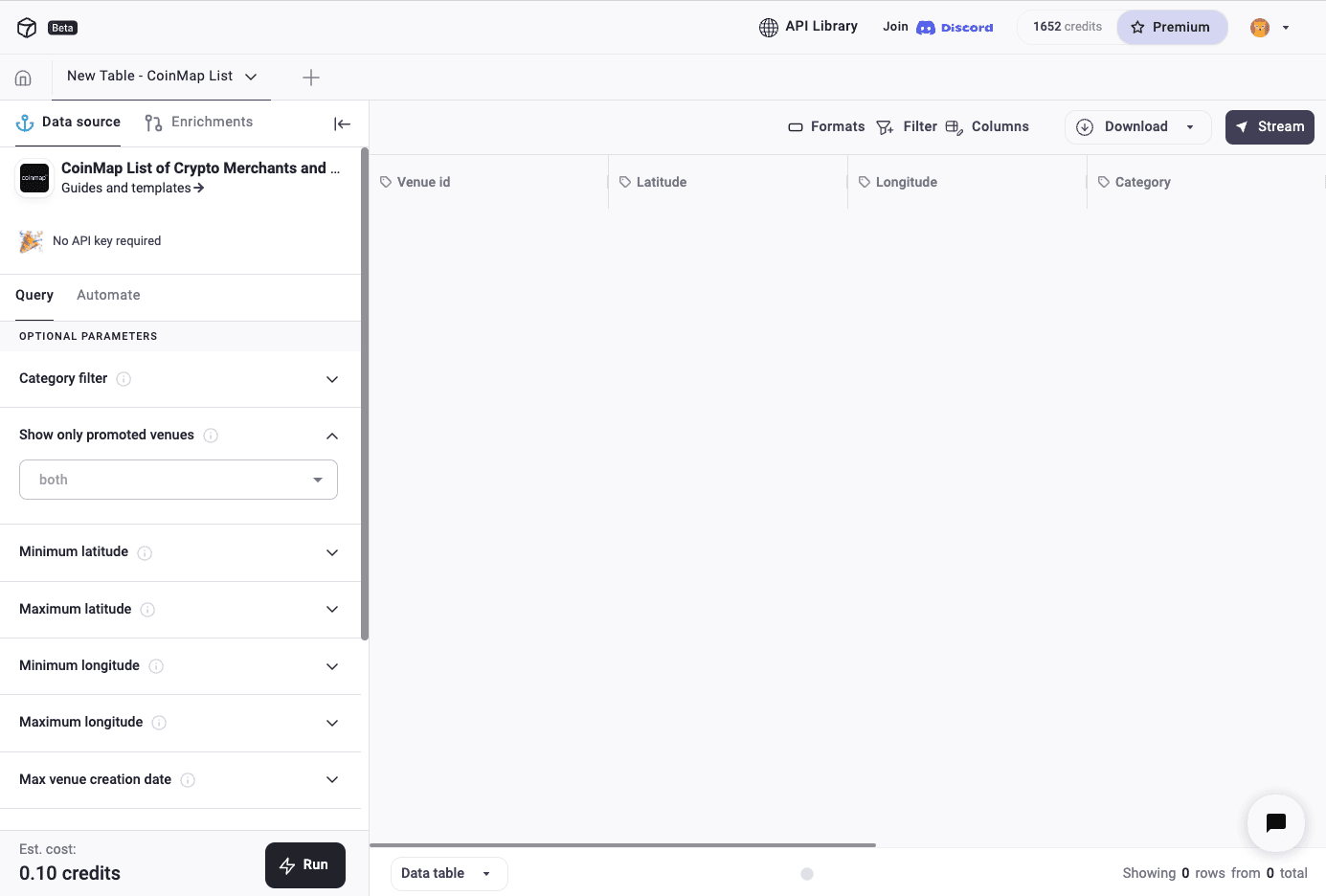Select the Data source anchor icon

coord(23,122)
